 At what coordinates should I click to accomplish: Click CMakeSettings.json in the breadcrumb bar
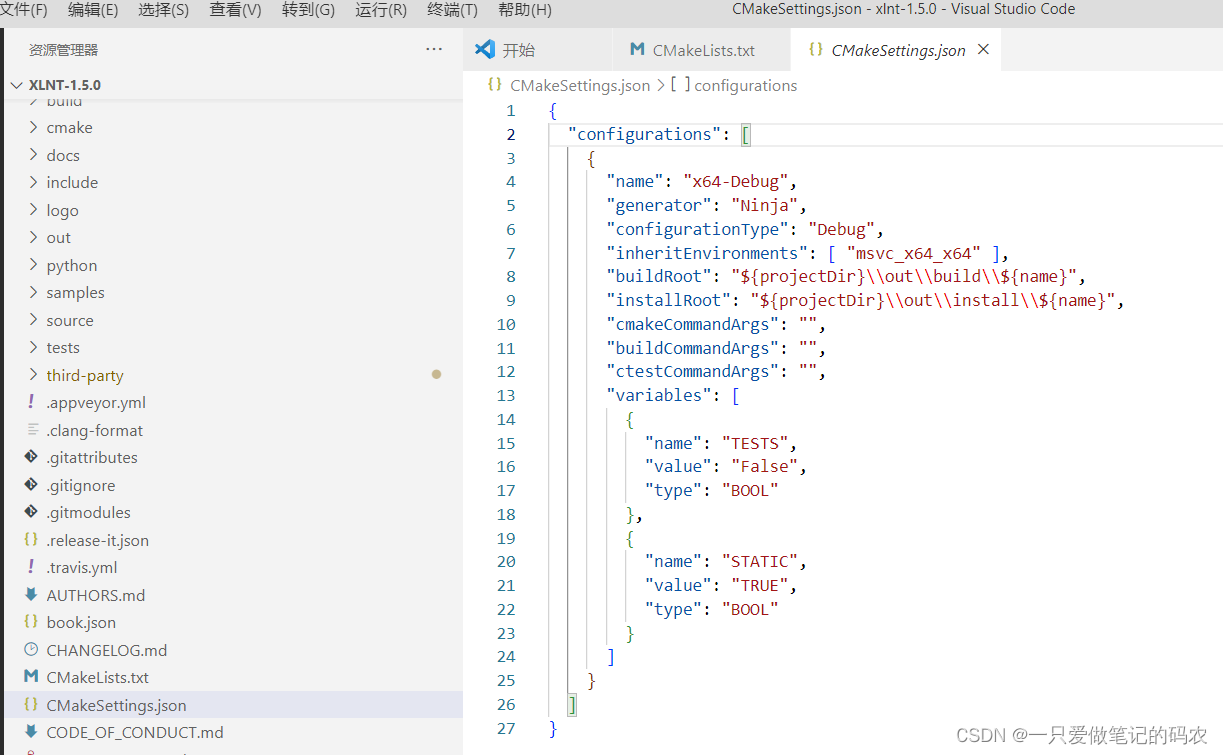(x=579, y=86)
